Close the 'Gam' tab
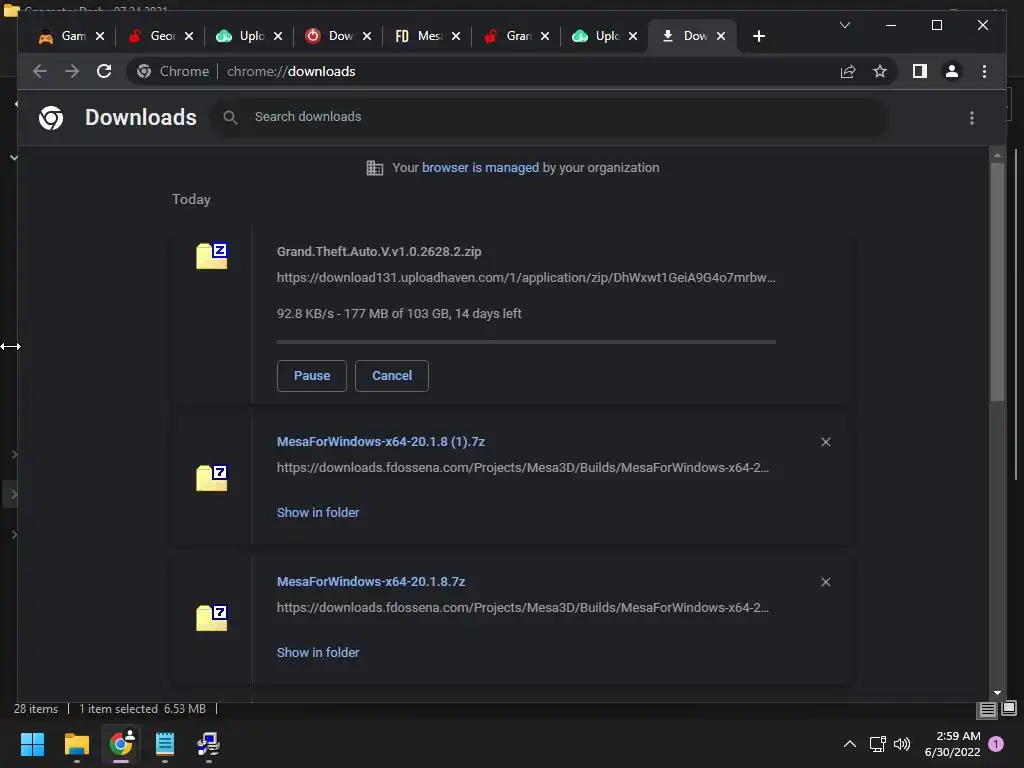1024x768 pixels. (100, 36)
